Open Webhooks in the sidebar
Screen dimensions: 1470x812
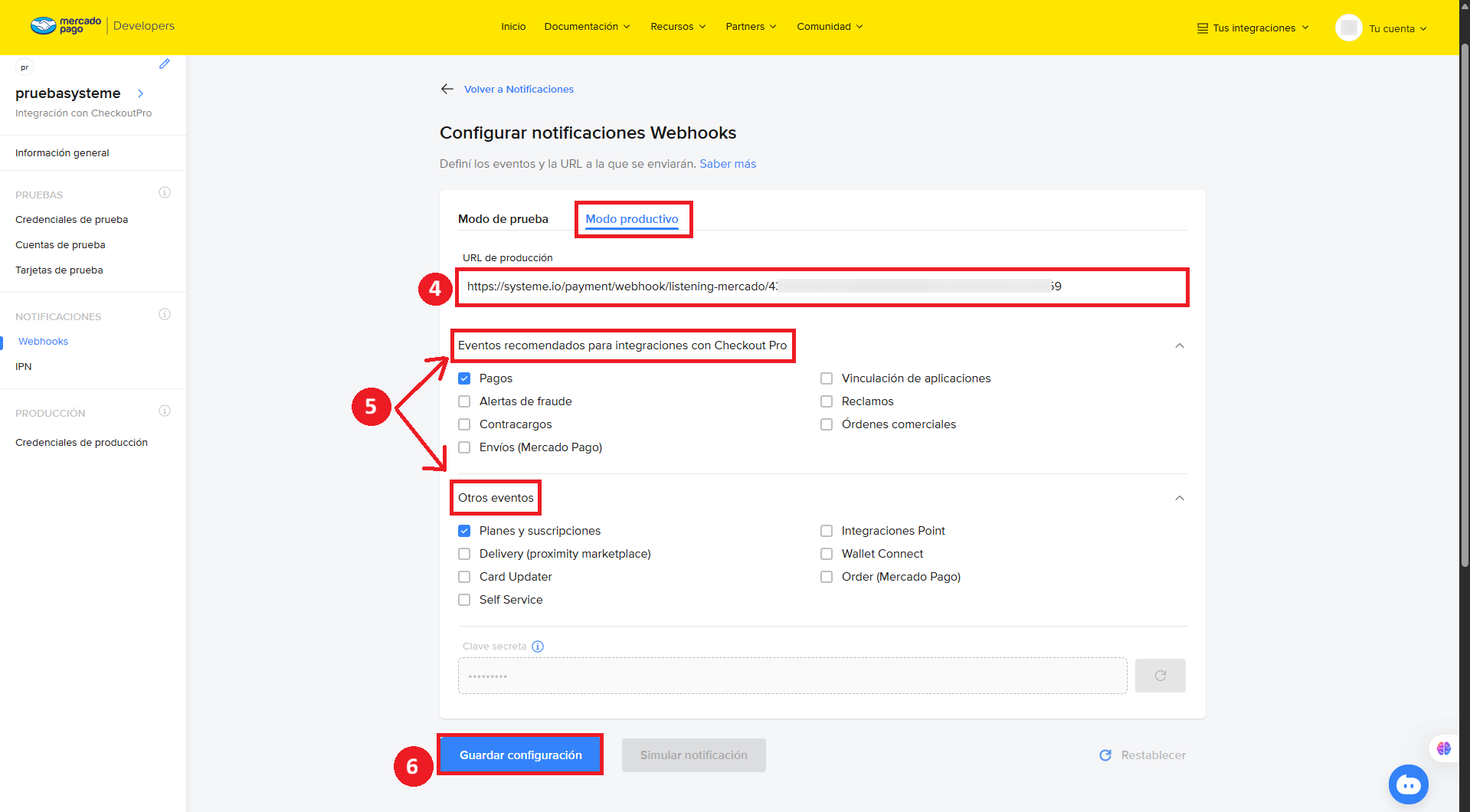(44, 342)
